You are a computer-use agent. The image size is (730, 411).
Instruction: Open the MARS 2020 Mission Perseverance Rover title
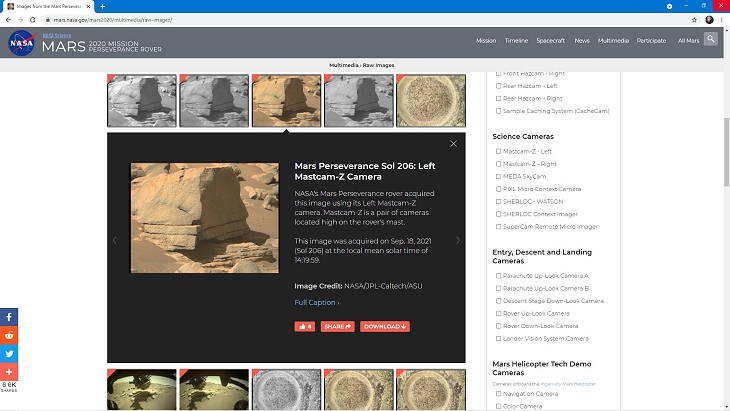102,46
